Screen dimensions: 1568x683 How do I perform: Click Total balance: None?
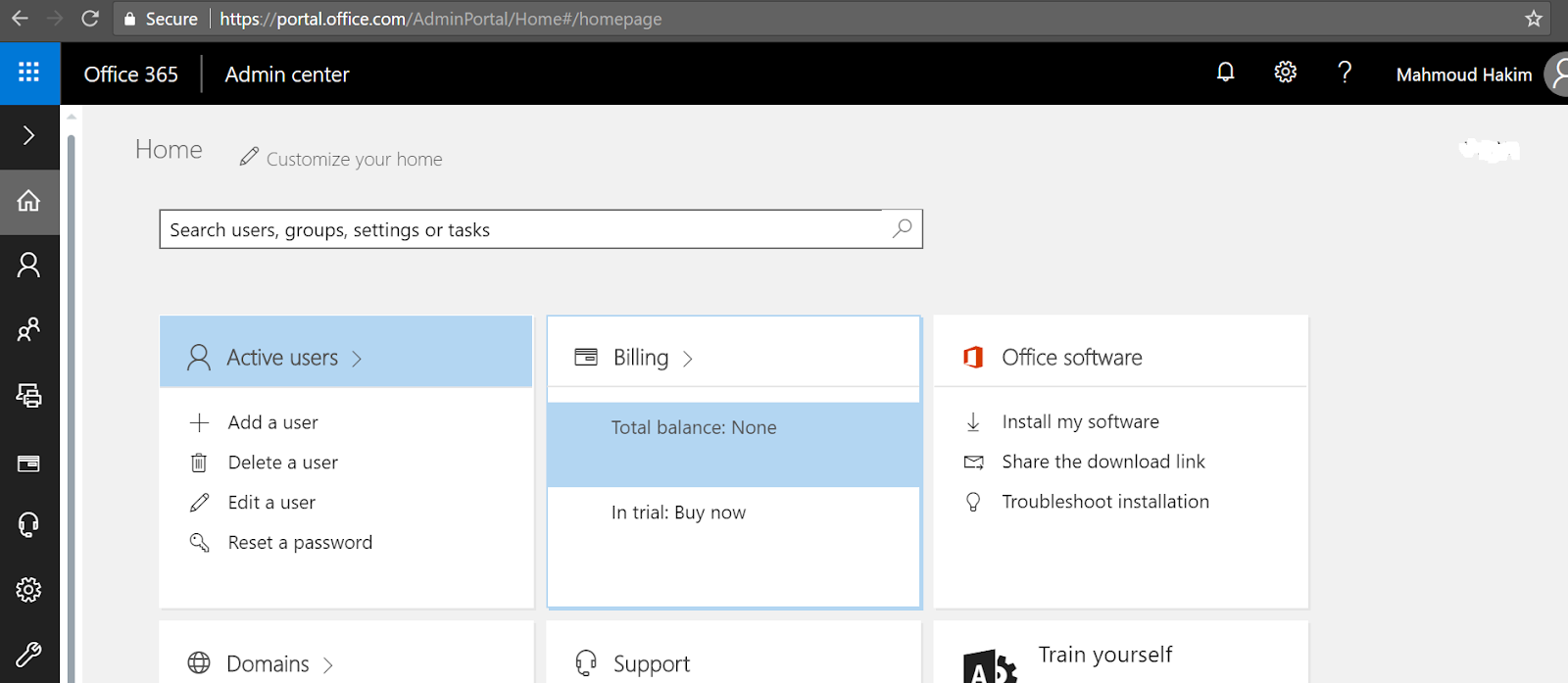click(694, 427)
